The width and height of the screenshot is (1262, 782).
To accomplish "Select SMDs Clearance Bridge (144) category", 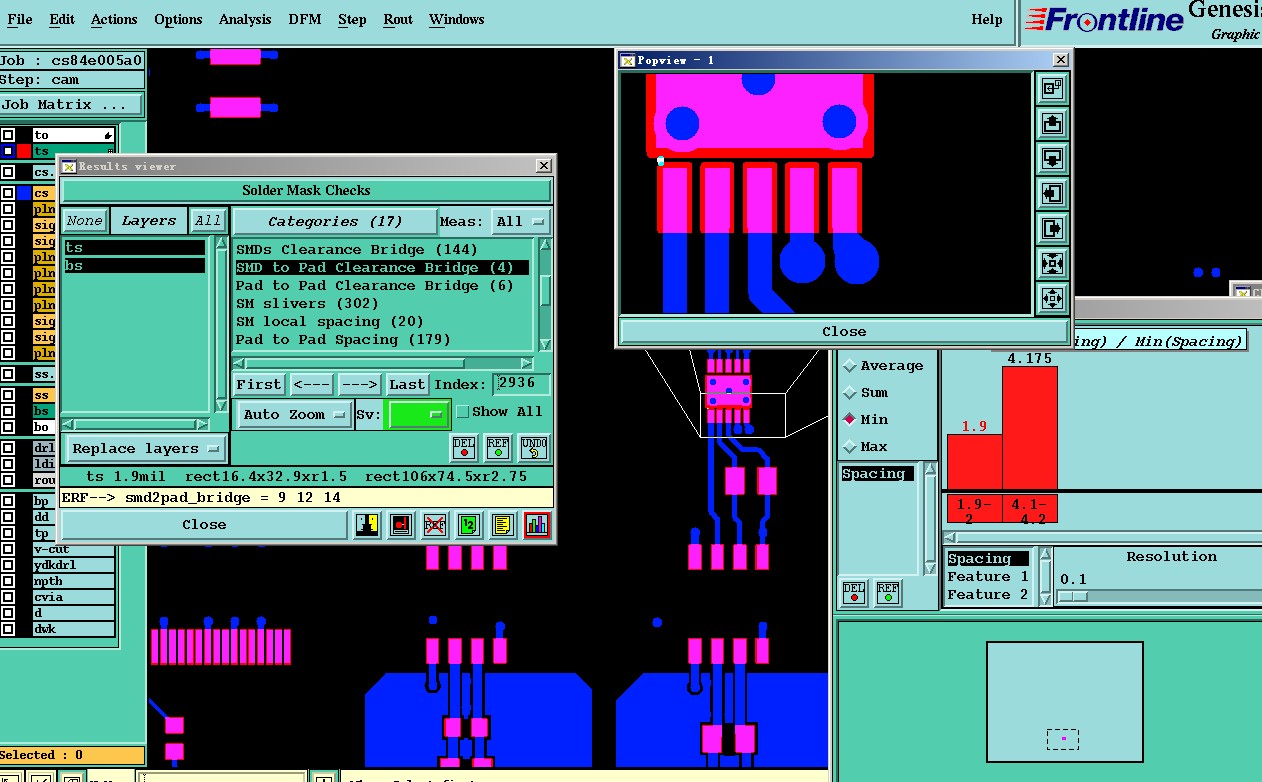I will [357, 249].
